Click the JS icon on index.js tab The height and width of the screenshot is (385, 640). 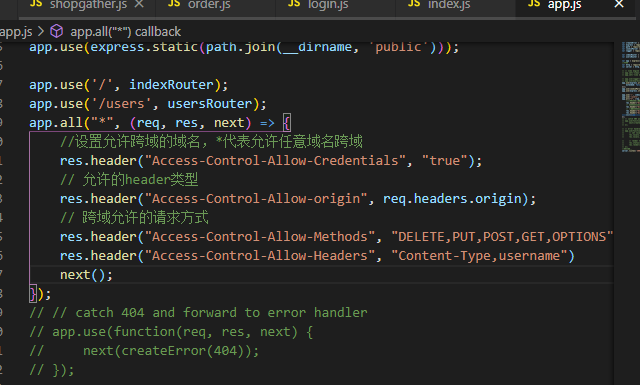pos(414,4)
